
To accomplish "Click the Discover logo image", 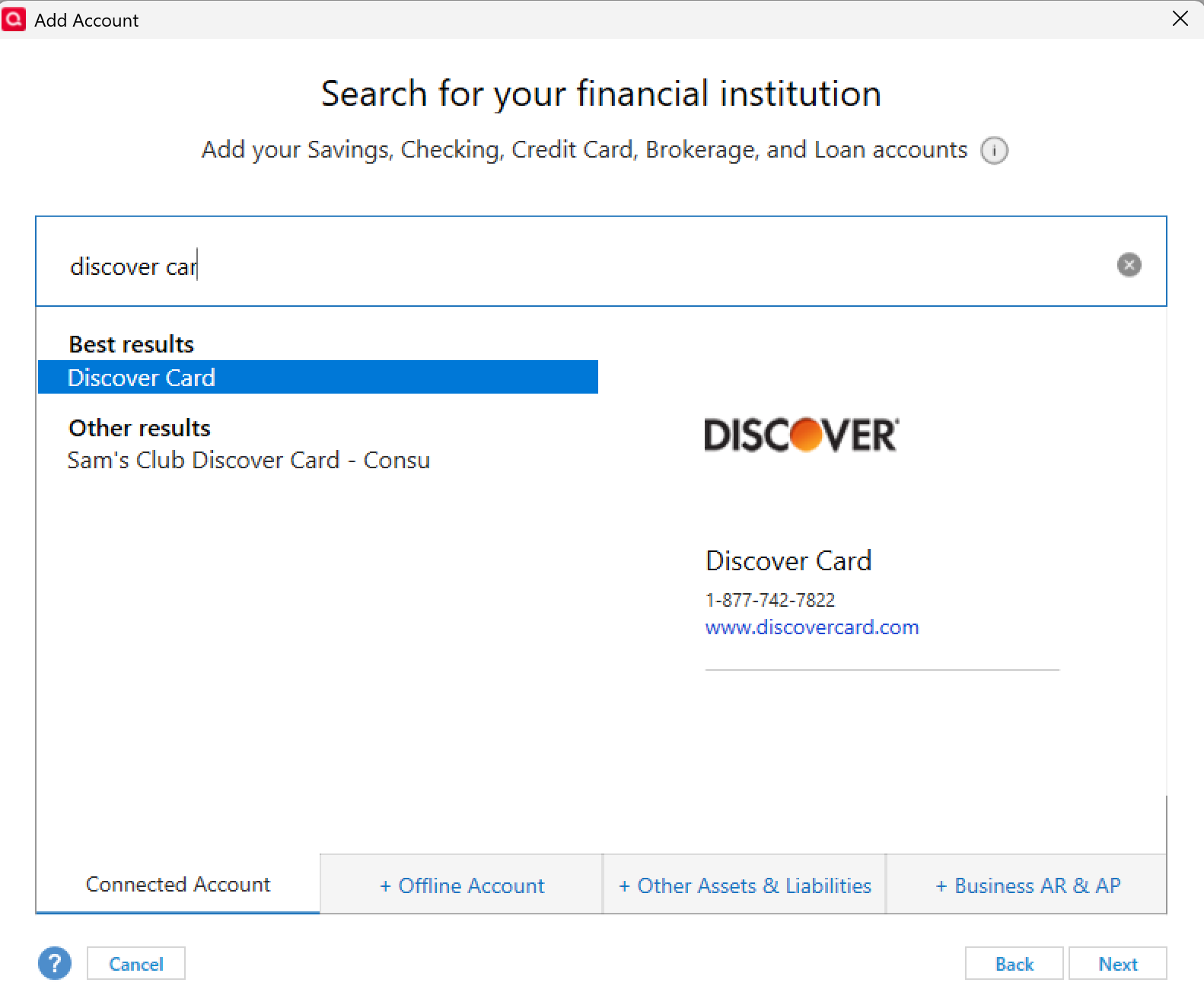I will click(801, 435).
